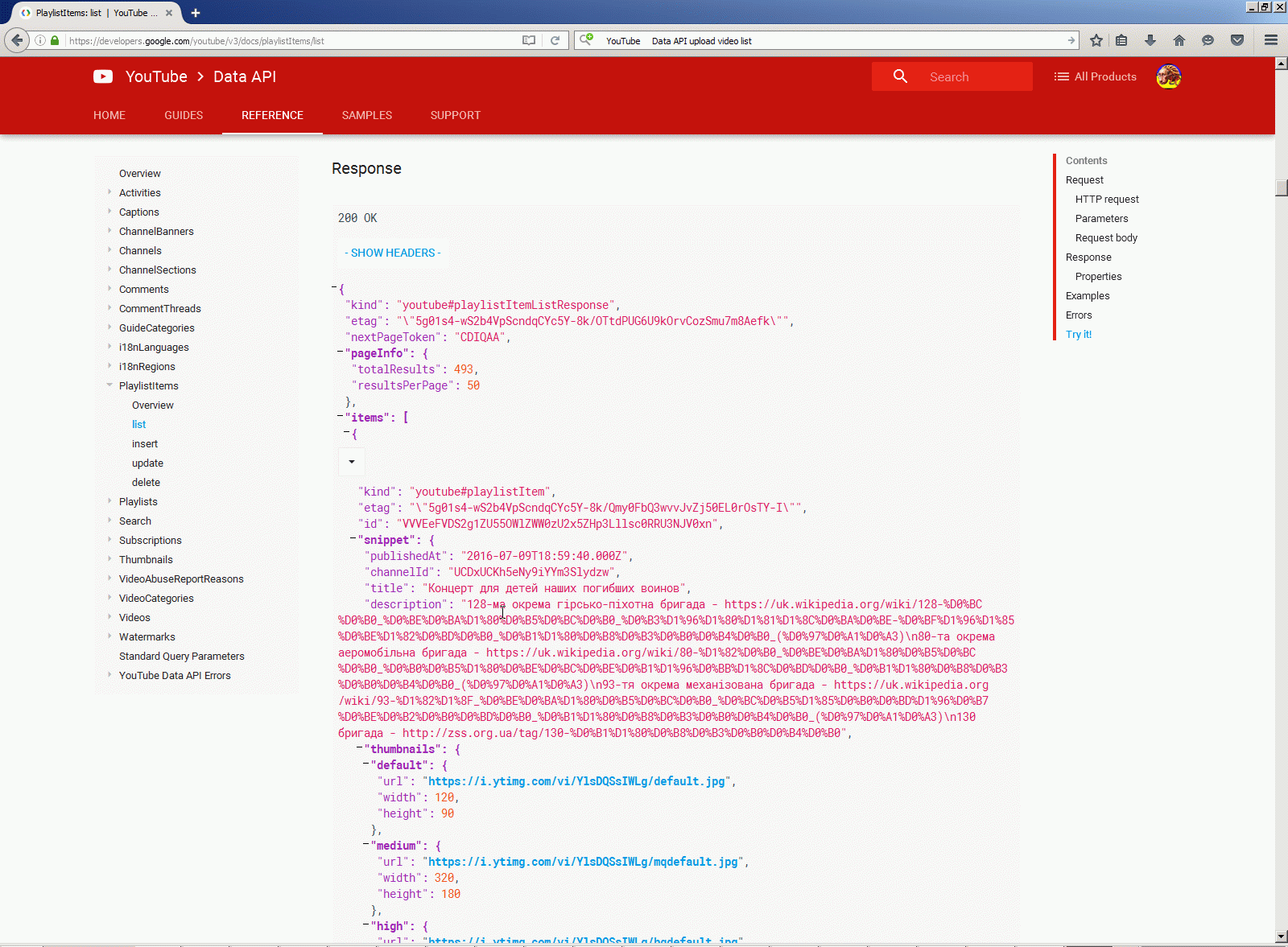This screenshot has height=947, width=1288.
Task: Open the user account avatar
Action: click(x=1168, y=76)
